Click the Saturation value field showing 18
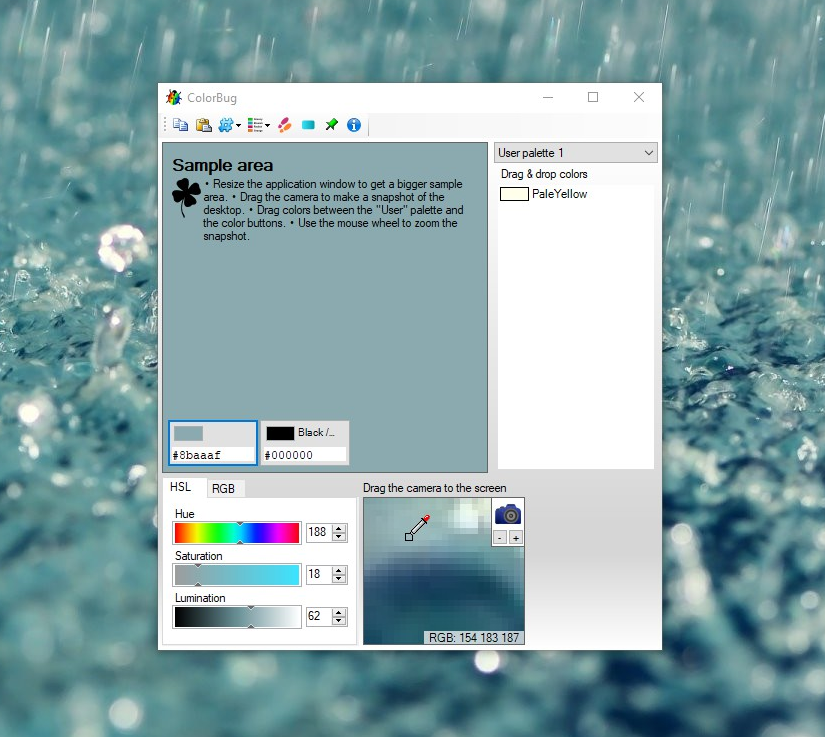 (319, 574)
